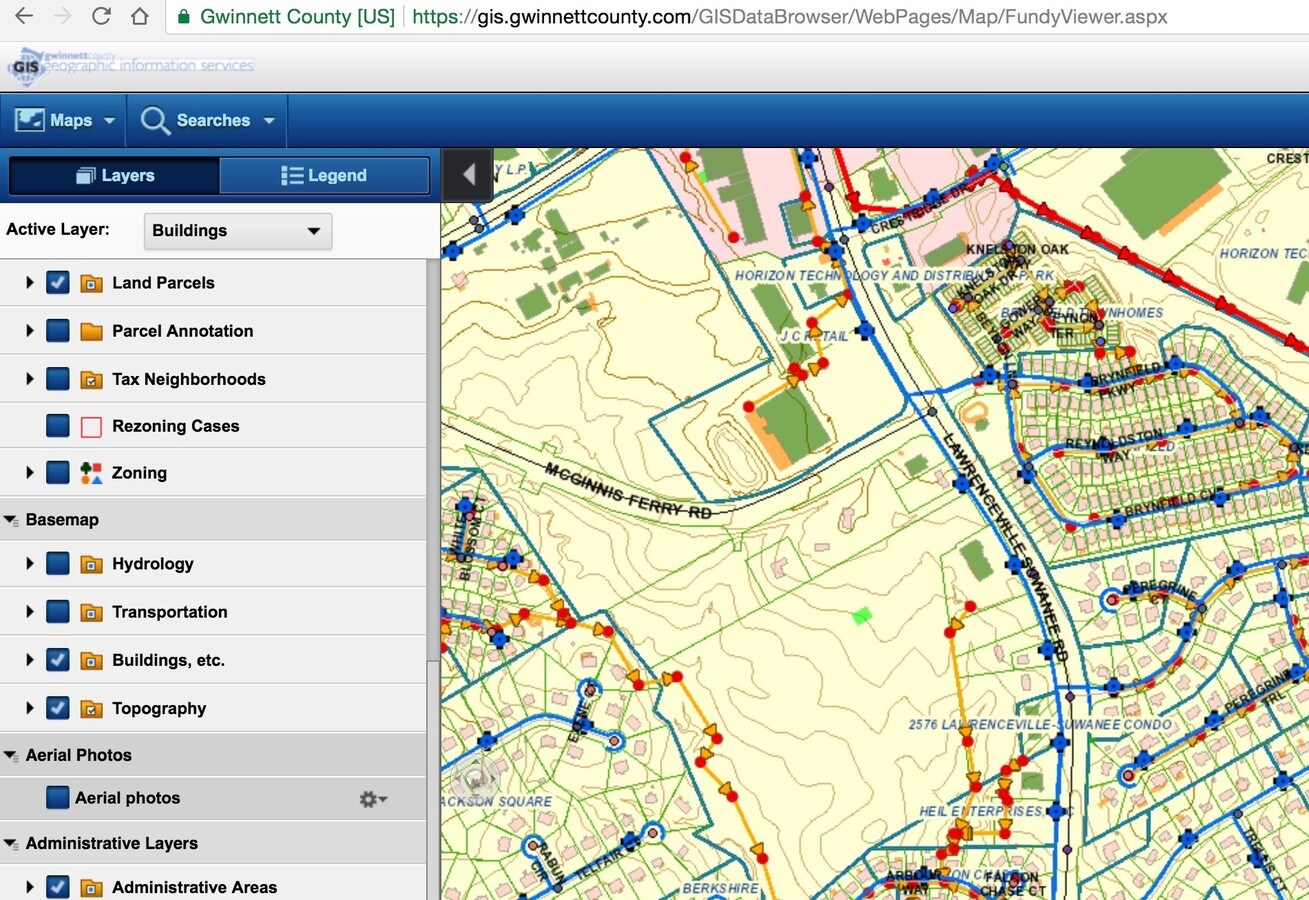Viewport: 1309px width, 900px height.
Task: Switch to the Legend tab
Action: (x=324, y=176)
